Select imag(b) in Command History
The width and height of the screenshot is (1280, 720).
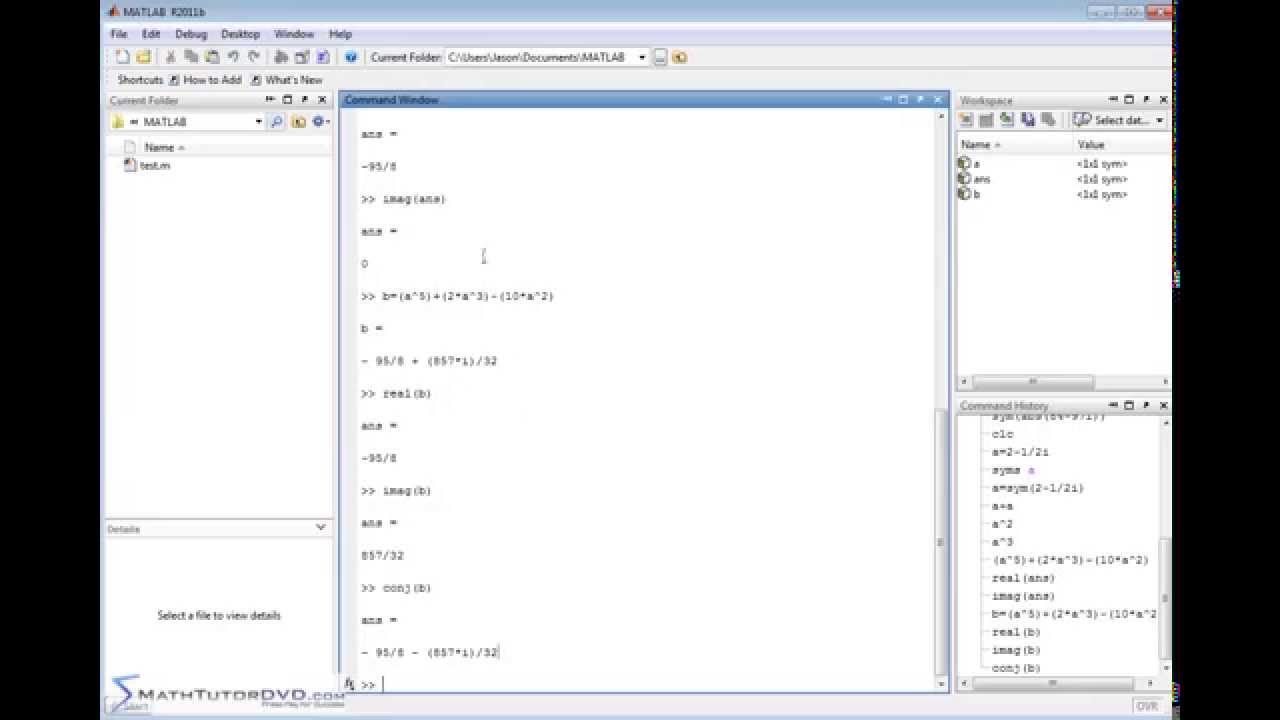point(1016,650)
